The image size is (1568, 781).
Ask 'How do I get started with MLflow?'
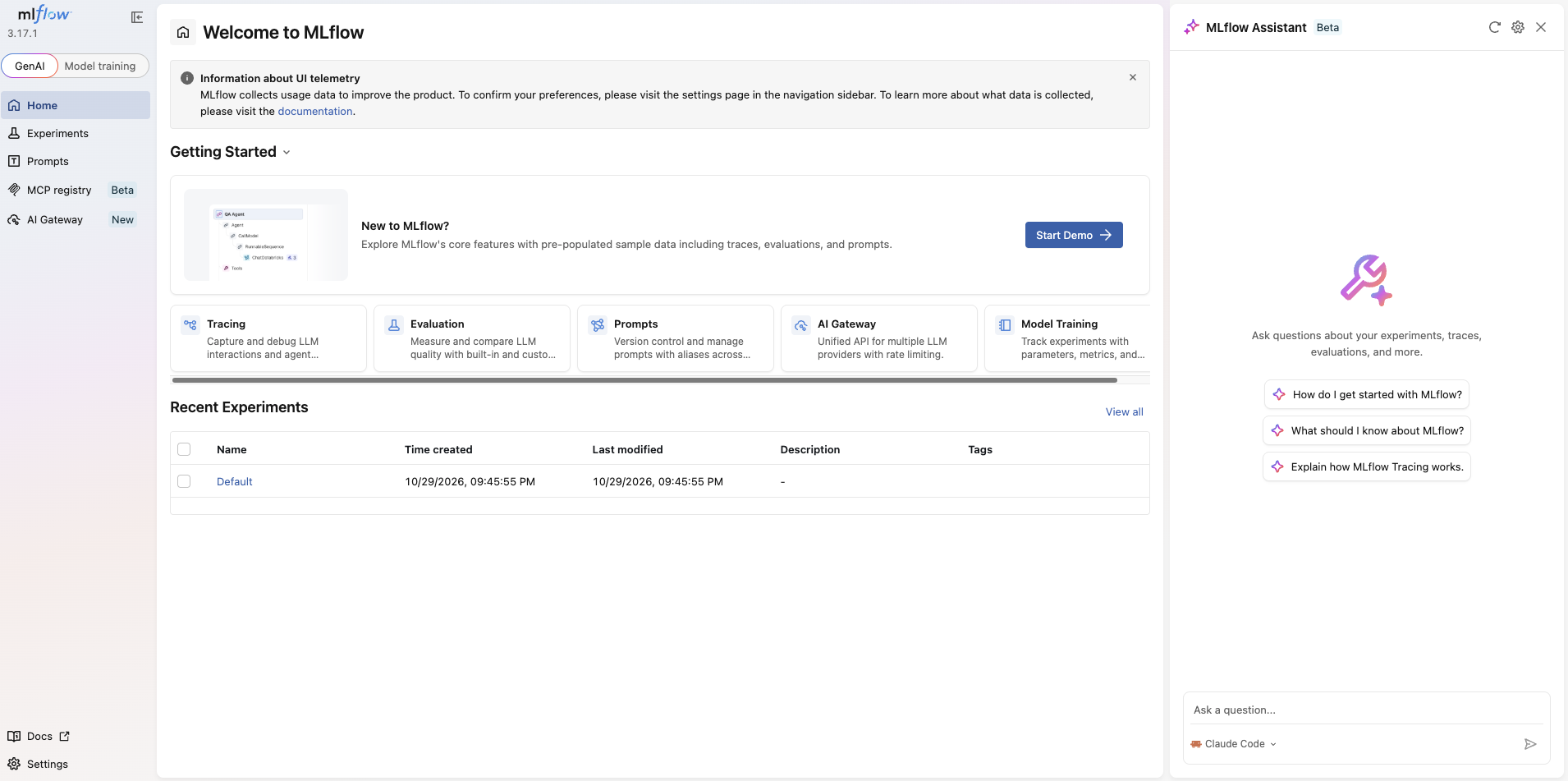coord(1367,394)
